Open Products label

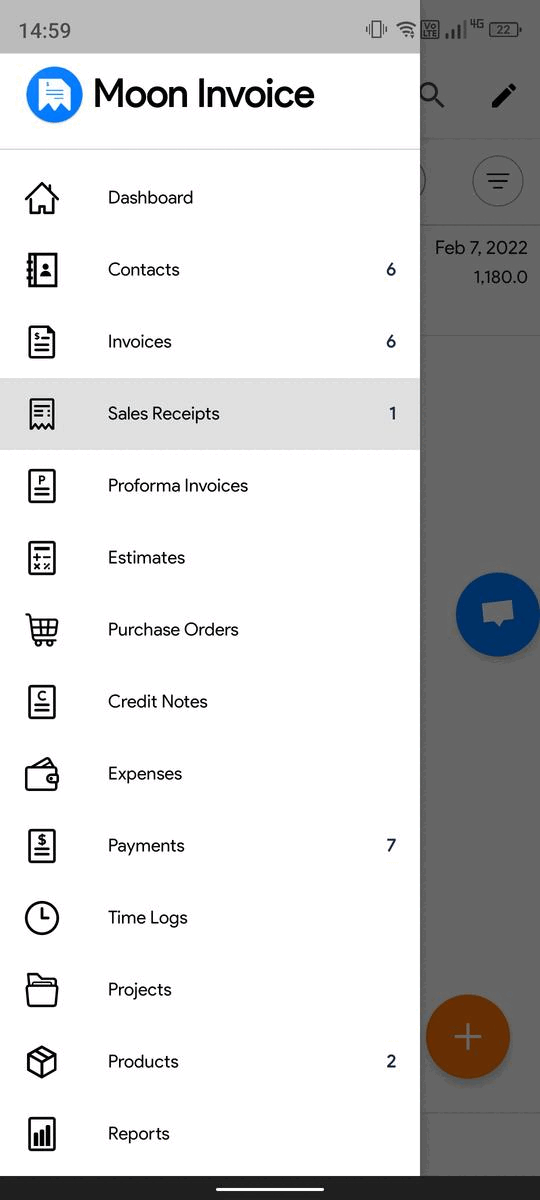click(143, 1062)
